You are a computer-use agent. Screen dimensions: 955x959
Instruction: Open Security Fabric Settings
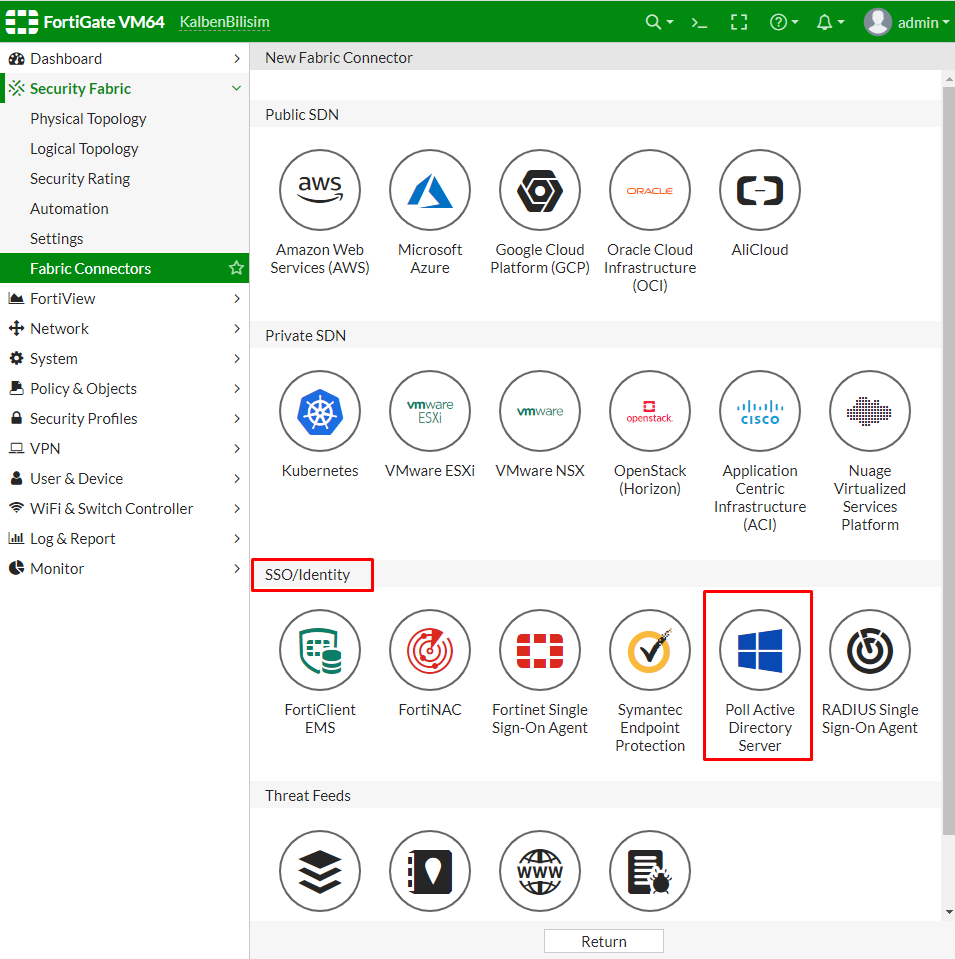[x=124, y=239]
